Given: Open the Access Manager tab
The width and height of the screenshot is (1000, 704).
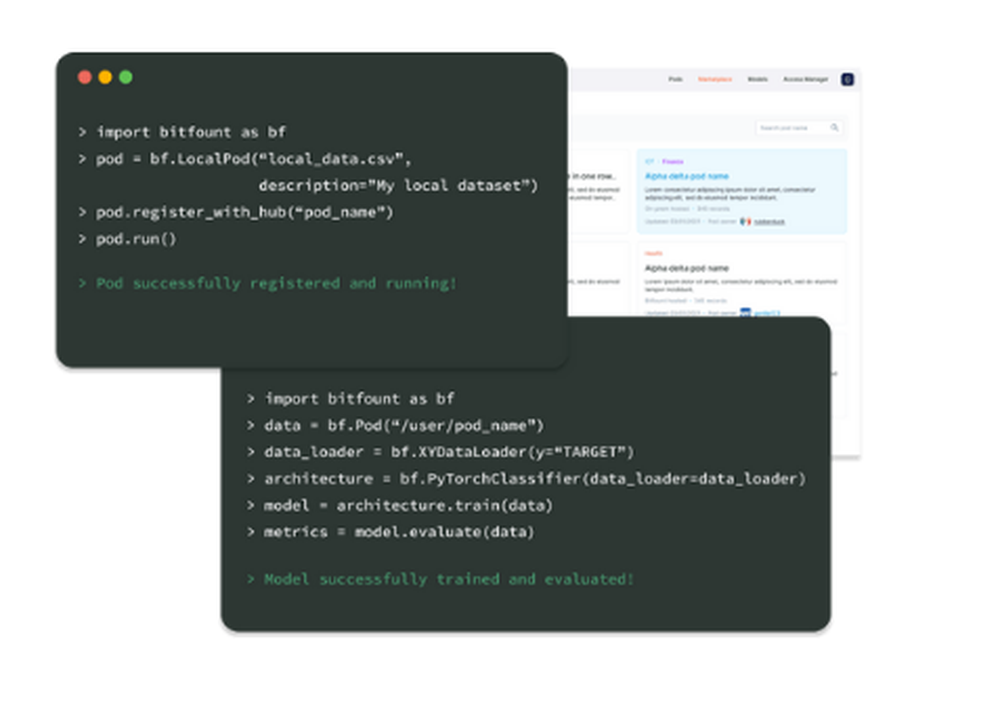Looking at the screenshot, I should tap(805, 79).
